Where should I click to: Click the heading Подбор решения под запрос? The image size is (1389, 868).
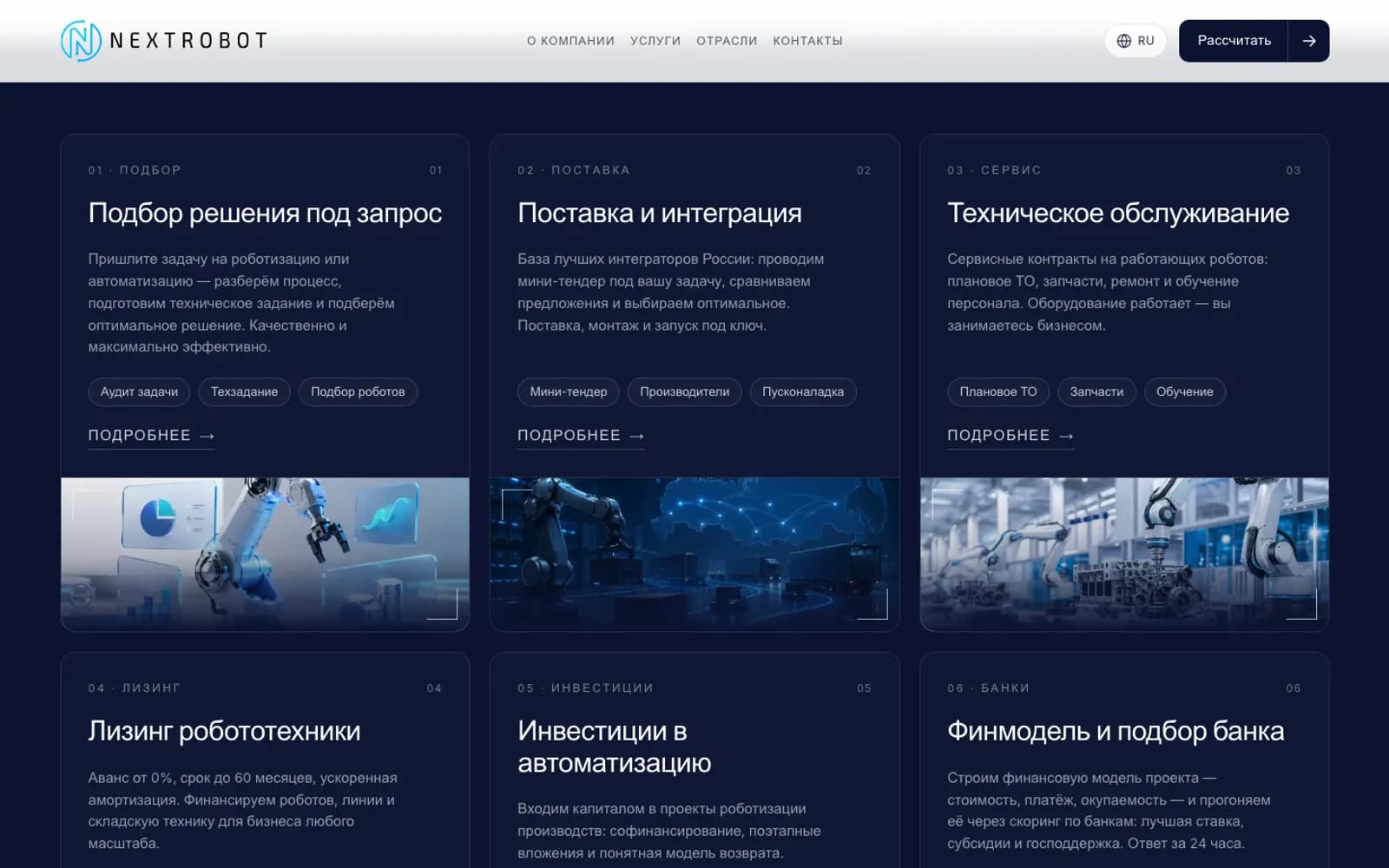(265, 214)
